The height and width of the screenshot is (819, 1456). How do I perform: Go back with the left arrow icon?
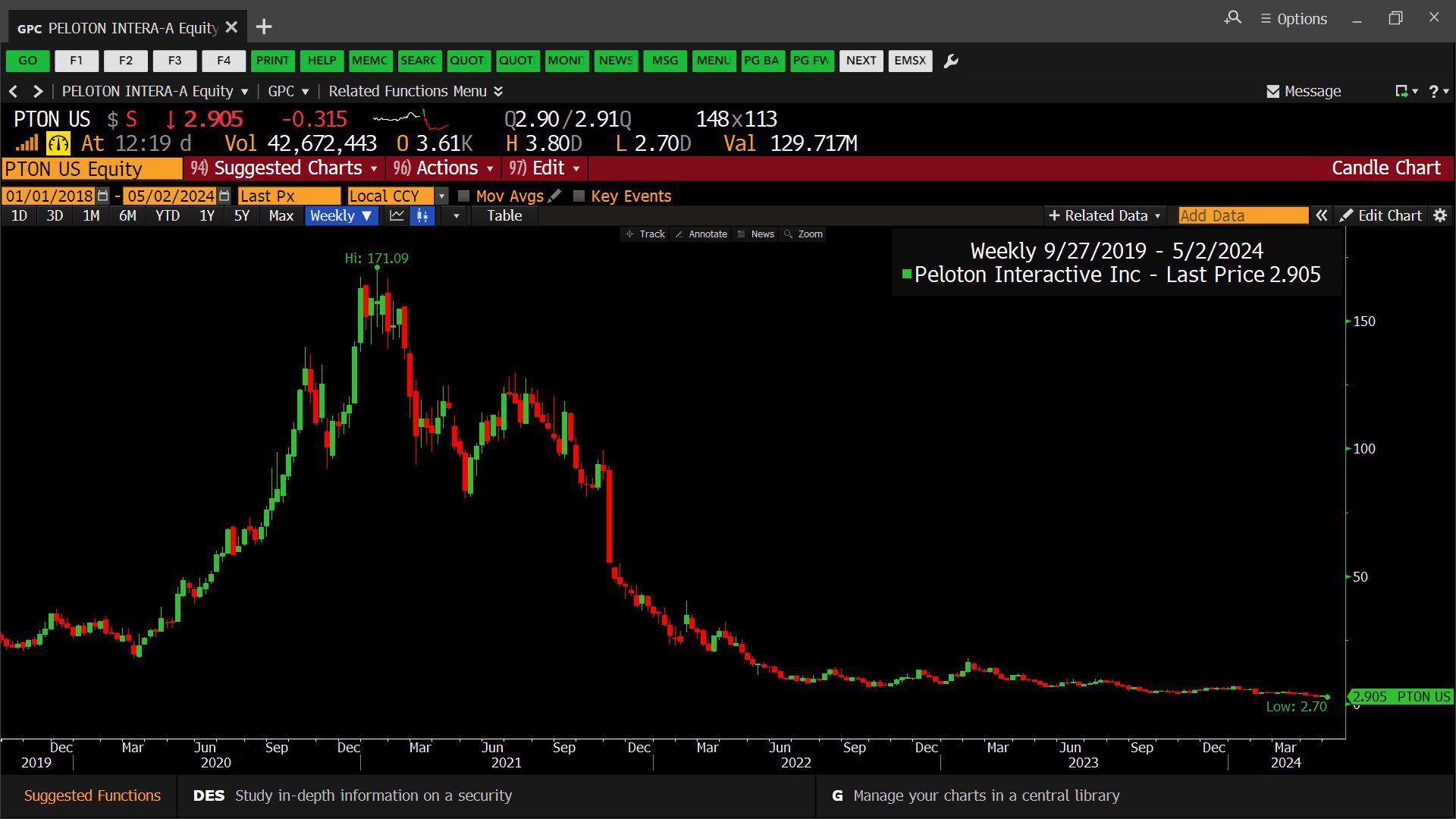click(13, 91)
